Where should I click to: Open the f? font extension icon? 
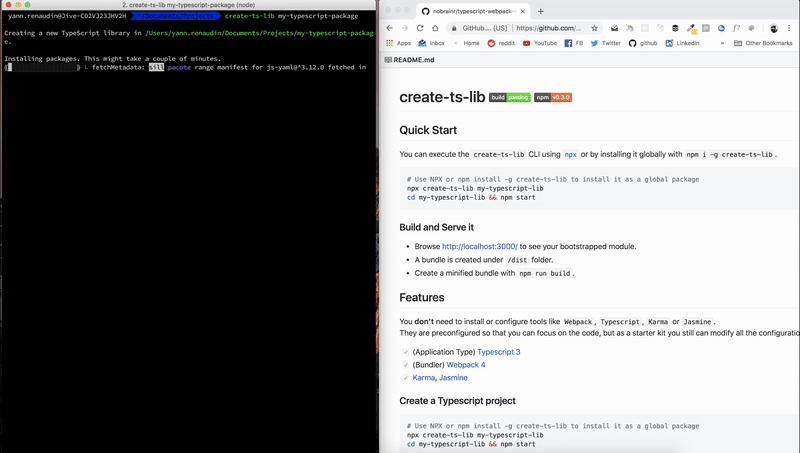pyautogui.click(x=736, y=28)
